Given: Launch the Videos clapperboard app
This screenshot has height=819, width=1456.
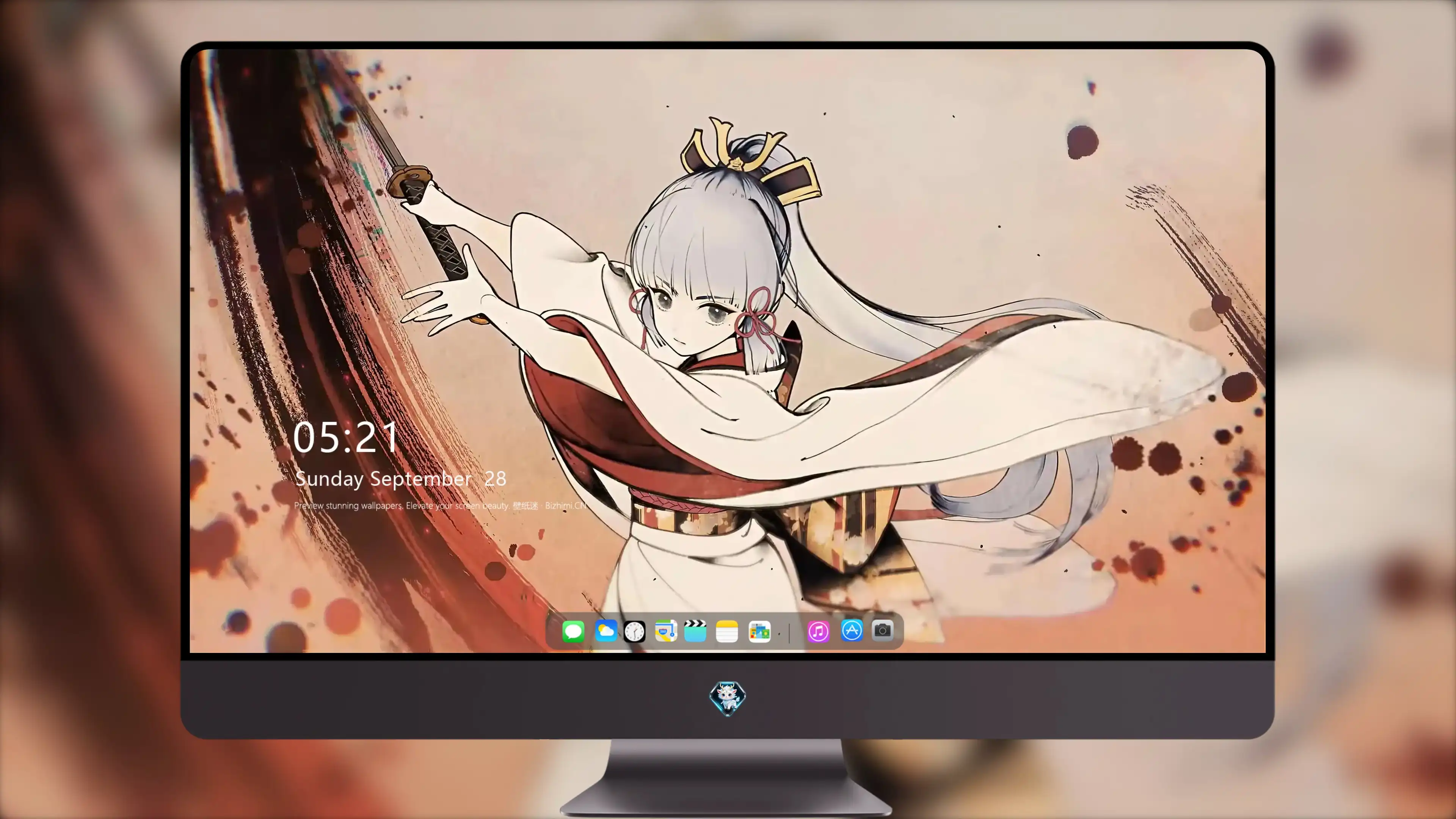Looking at the screenshot, I should click(x=695, y=631).
